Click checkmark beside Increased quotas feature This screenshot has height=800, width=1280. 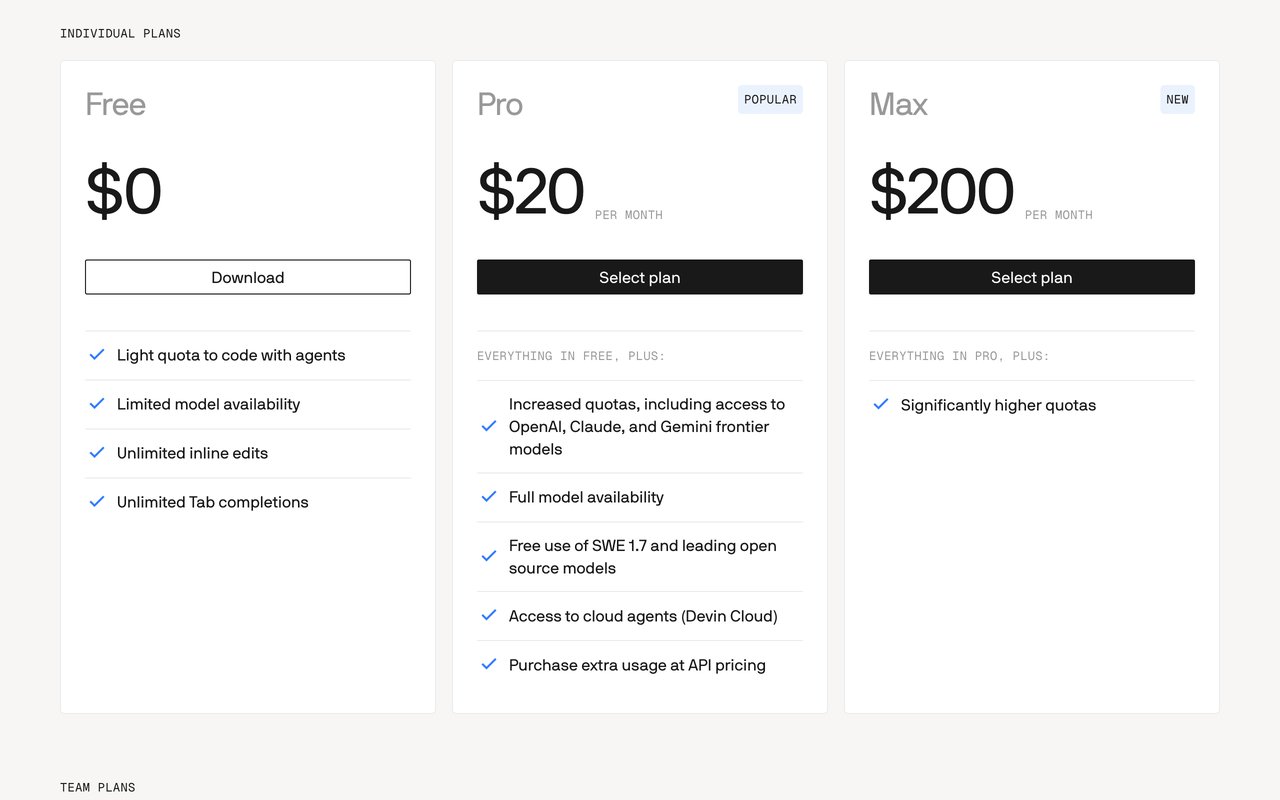pos(489,427)
